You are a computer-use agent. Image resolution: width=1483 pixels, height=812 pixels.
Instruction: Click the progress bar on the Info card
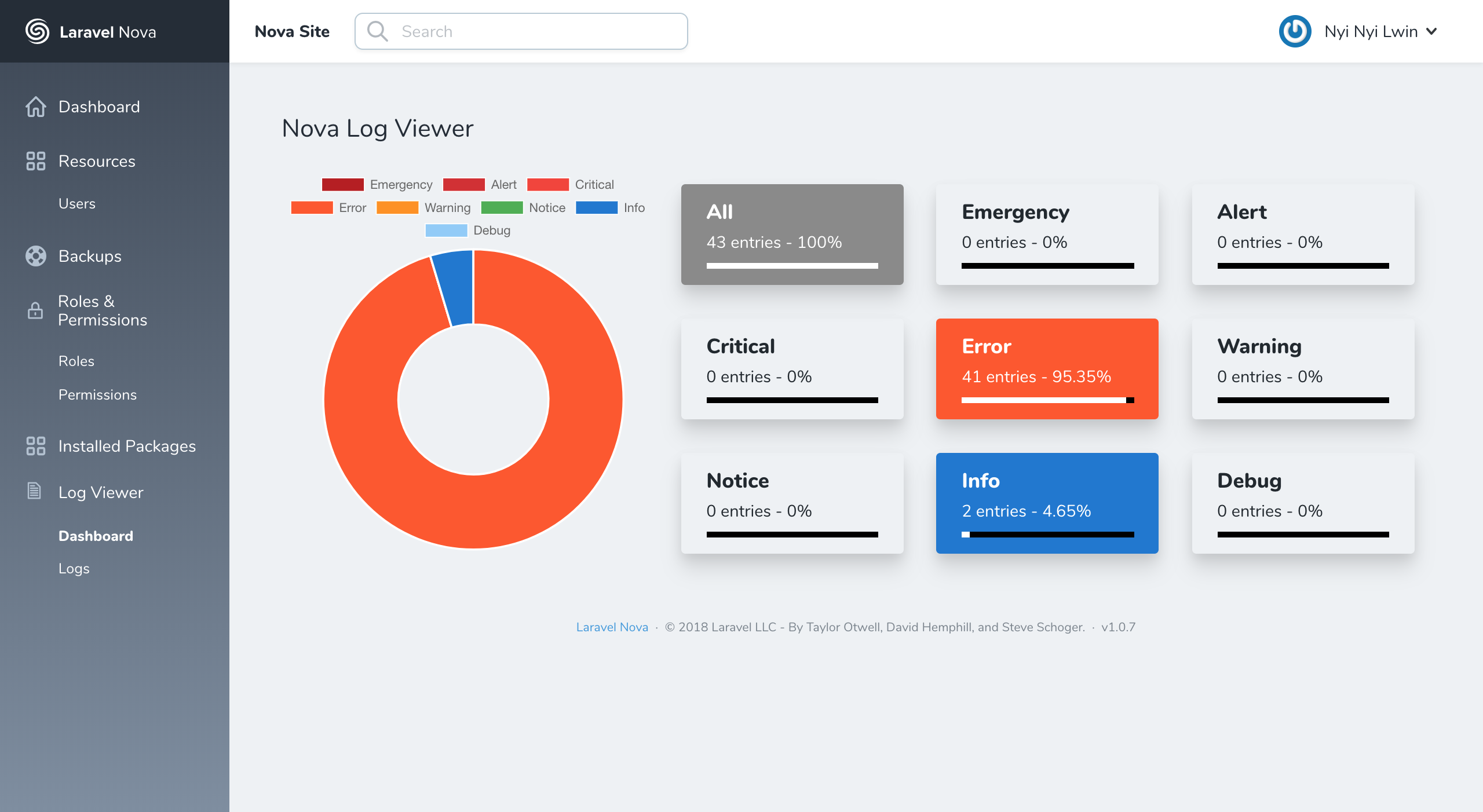coord(1047,535)
